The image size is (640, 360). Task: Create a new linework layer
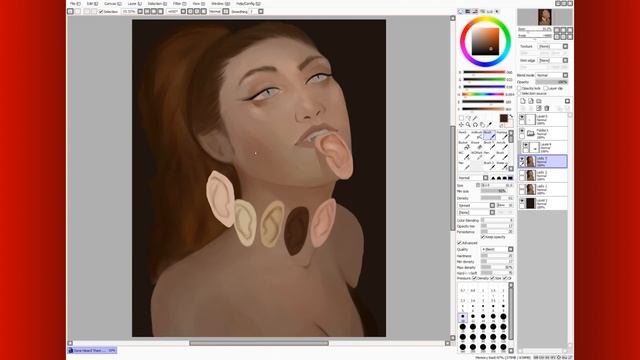coord(531,101)
